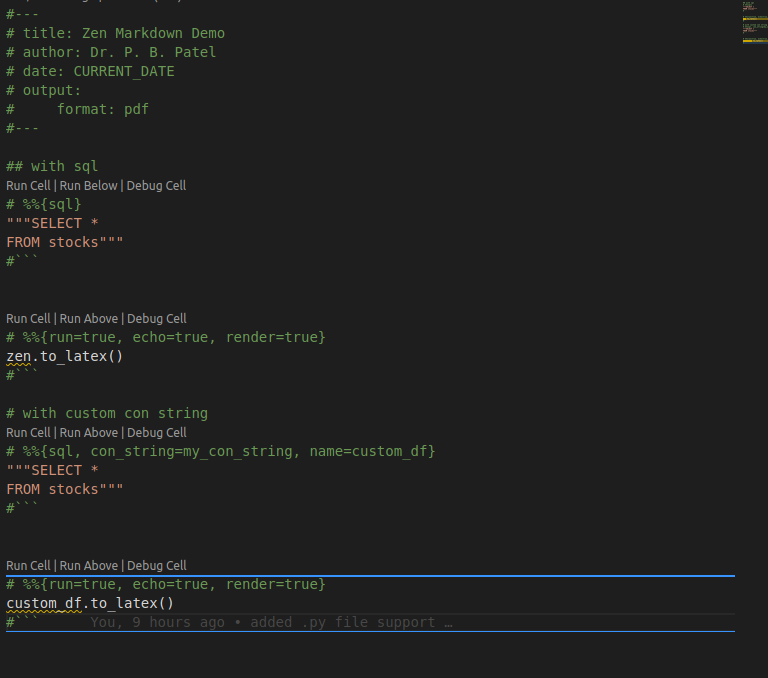Click Run Above for the zen.to_latex() cell
The height and width of the screenshot is (678, 768).
point(89,318)
